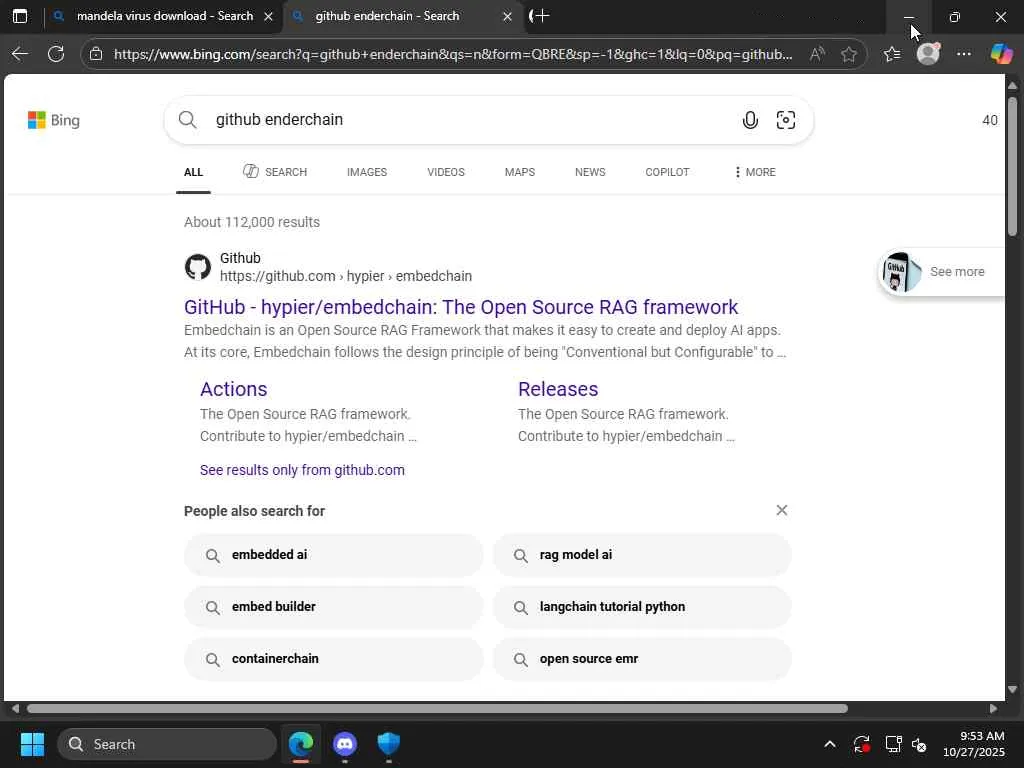Open GitHub hypier/embedchain result title
1024x768 pixels.
[x=461, y=307]
